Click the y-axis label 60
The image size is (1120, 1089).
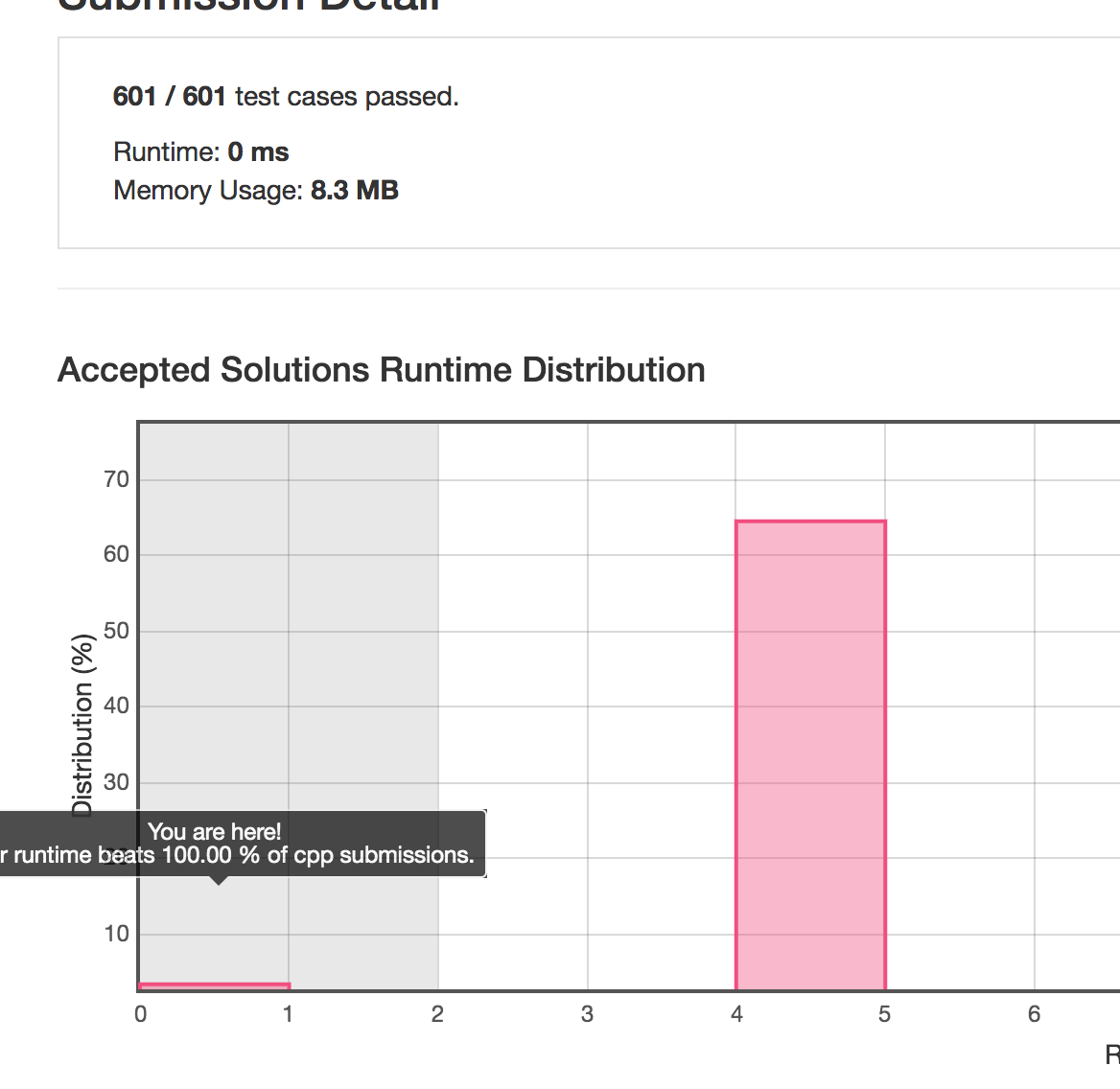coord(116,554)
